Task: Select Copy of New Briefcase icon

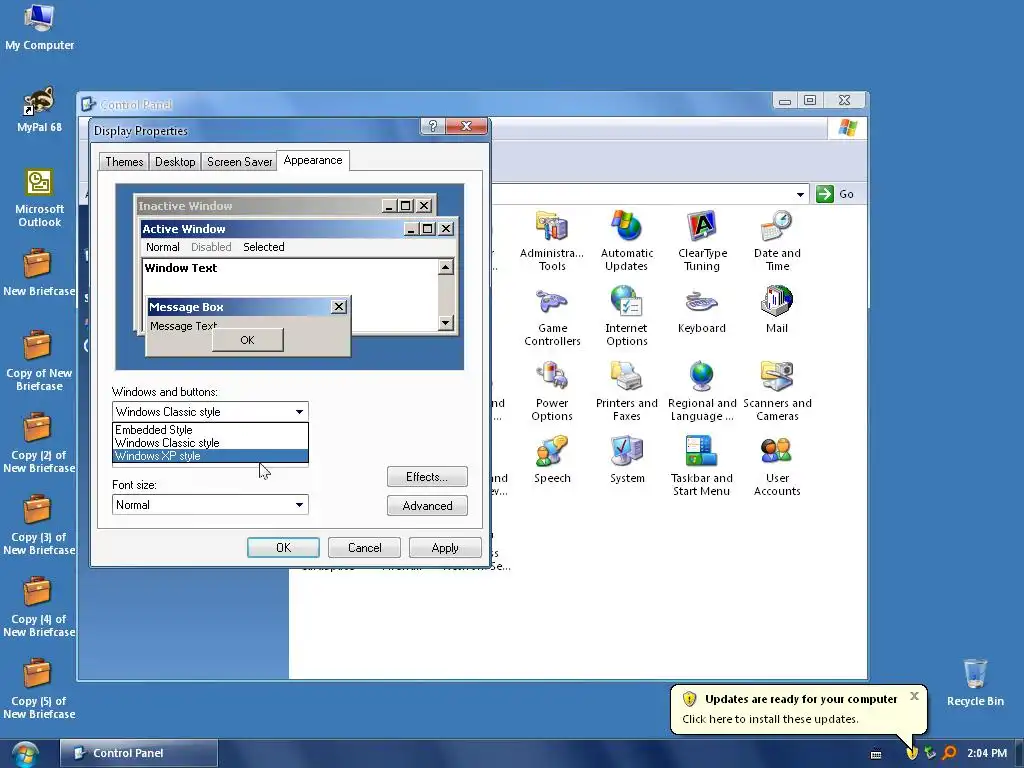Action: pyautogui.click(x=39, y=361)
